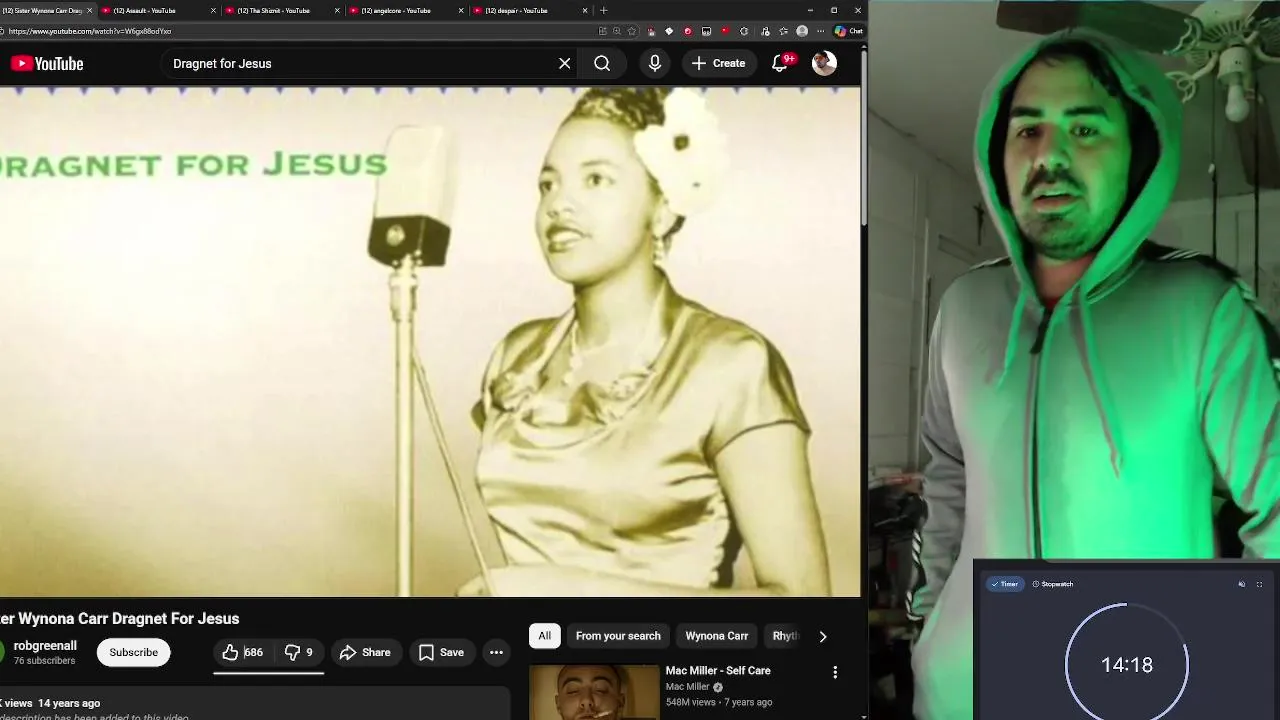Open robgreenall channel page
The image size is (1280, 720).
(x=45, y=646)
